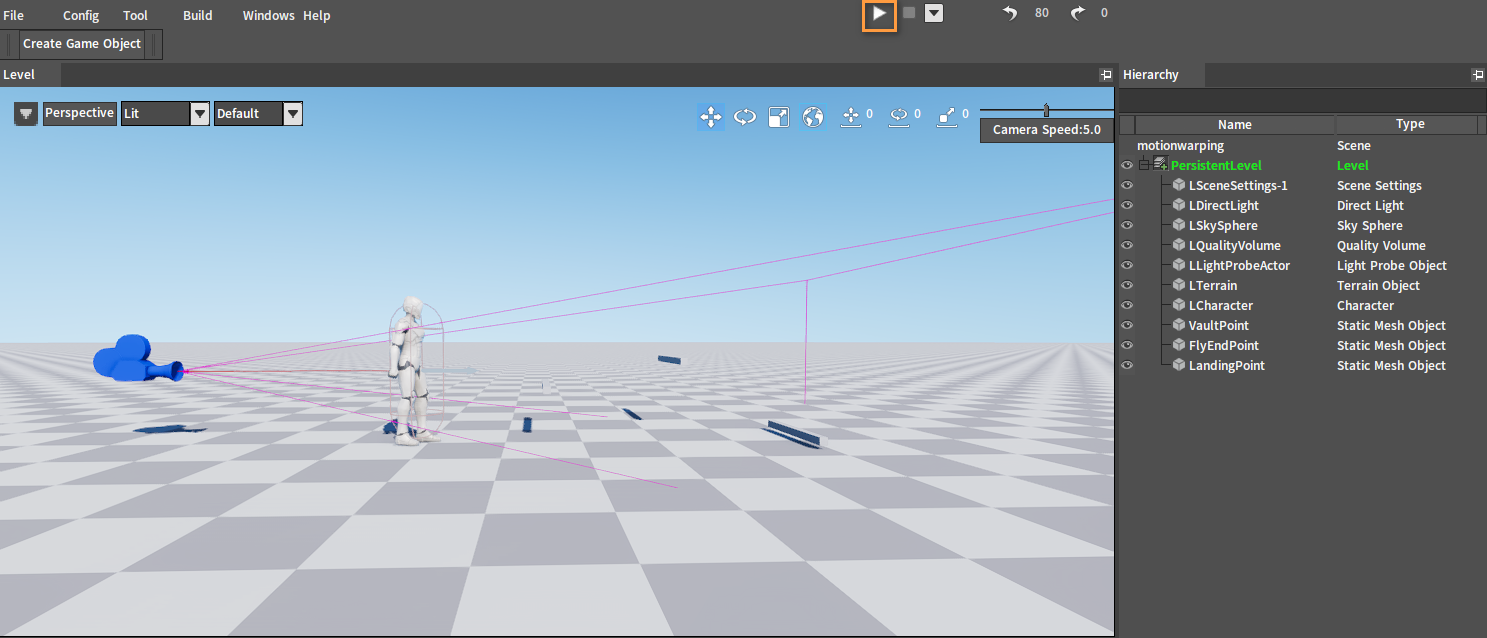
Task: Toggle the scale snap icon
Action: (947, 117)
